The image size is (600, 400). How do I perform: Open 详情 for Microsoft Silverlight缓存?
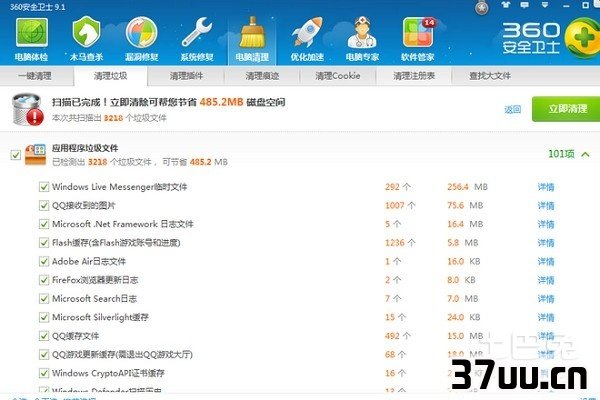pyautogui.click(x=546, y=317)
